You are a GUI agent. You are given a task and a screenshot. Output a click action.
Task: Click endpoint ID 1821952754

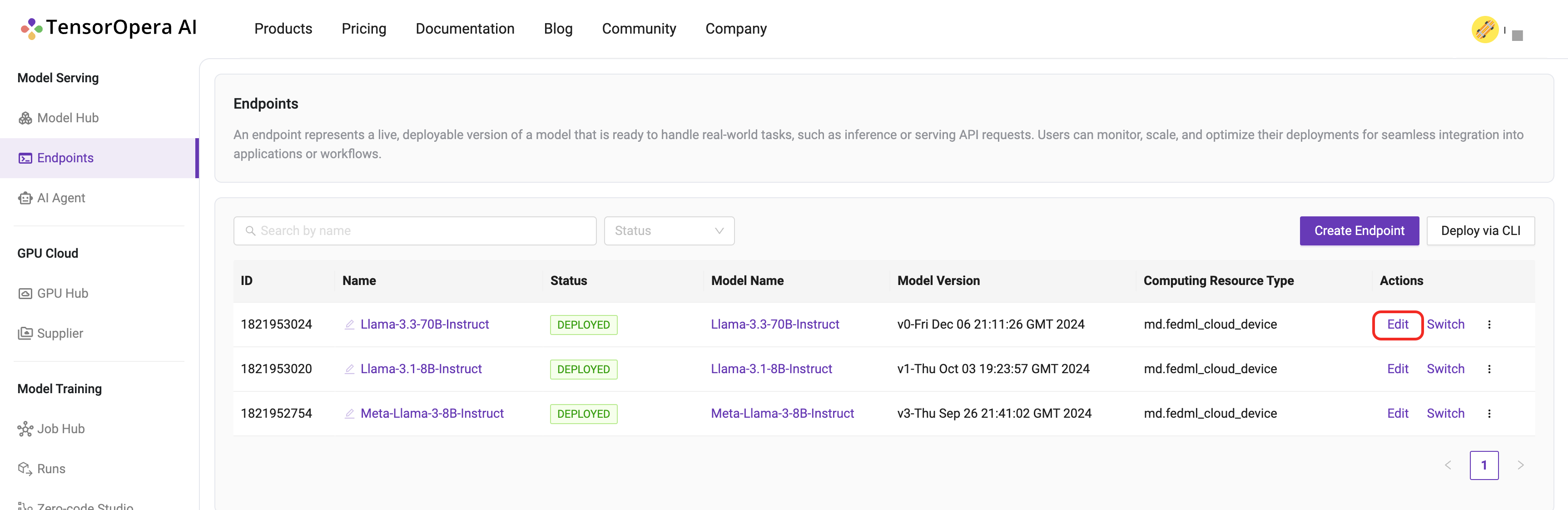point(276,414)
